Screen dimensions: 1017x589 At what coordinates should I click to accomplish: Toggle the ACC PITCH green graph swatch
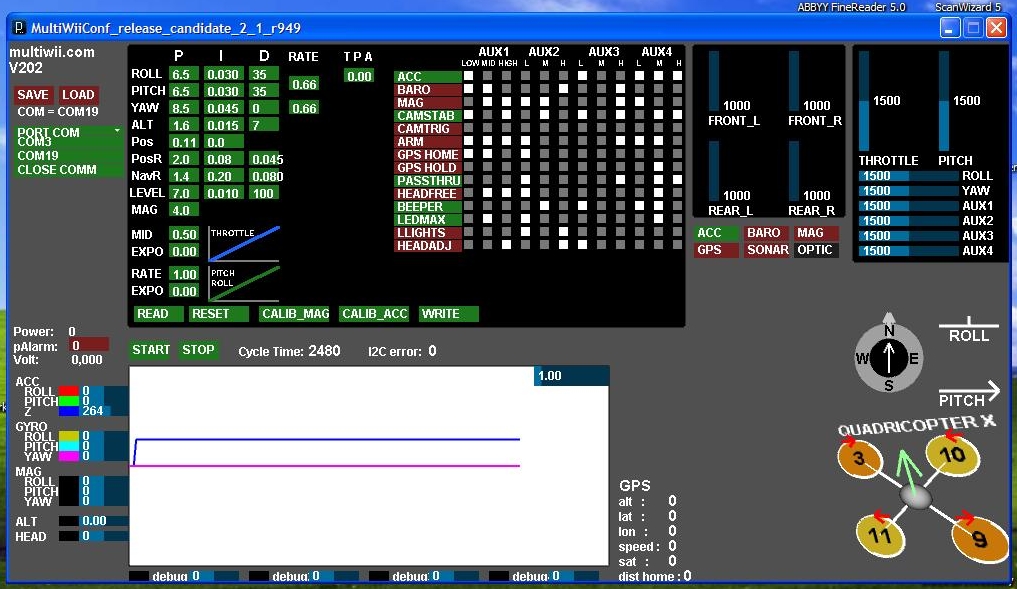68,401
